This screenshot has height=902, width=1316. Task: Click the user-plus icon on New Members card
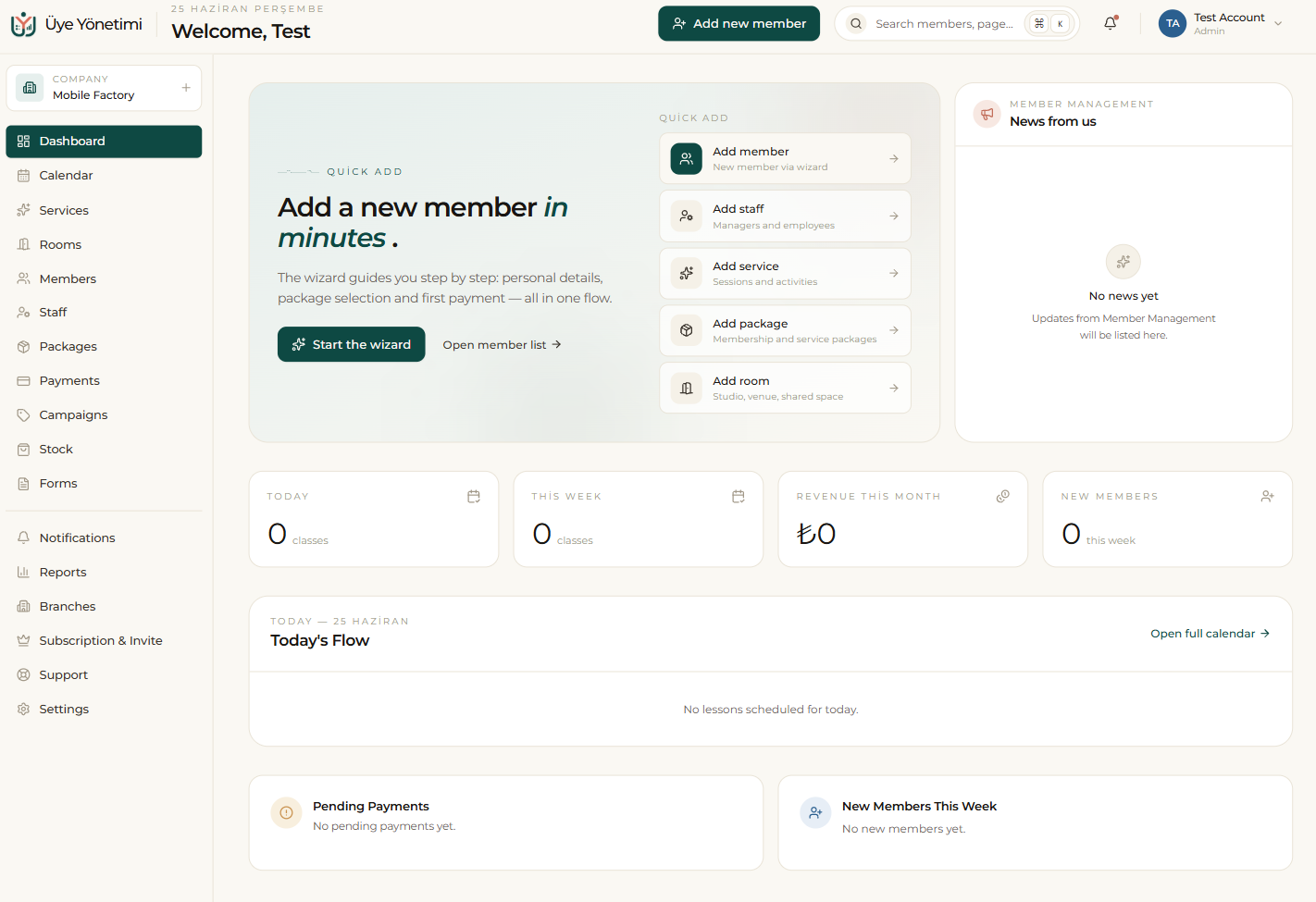[x=1268, y=497]
